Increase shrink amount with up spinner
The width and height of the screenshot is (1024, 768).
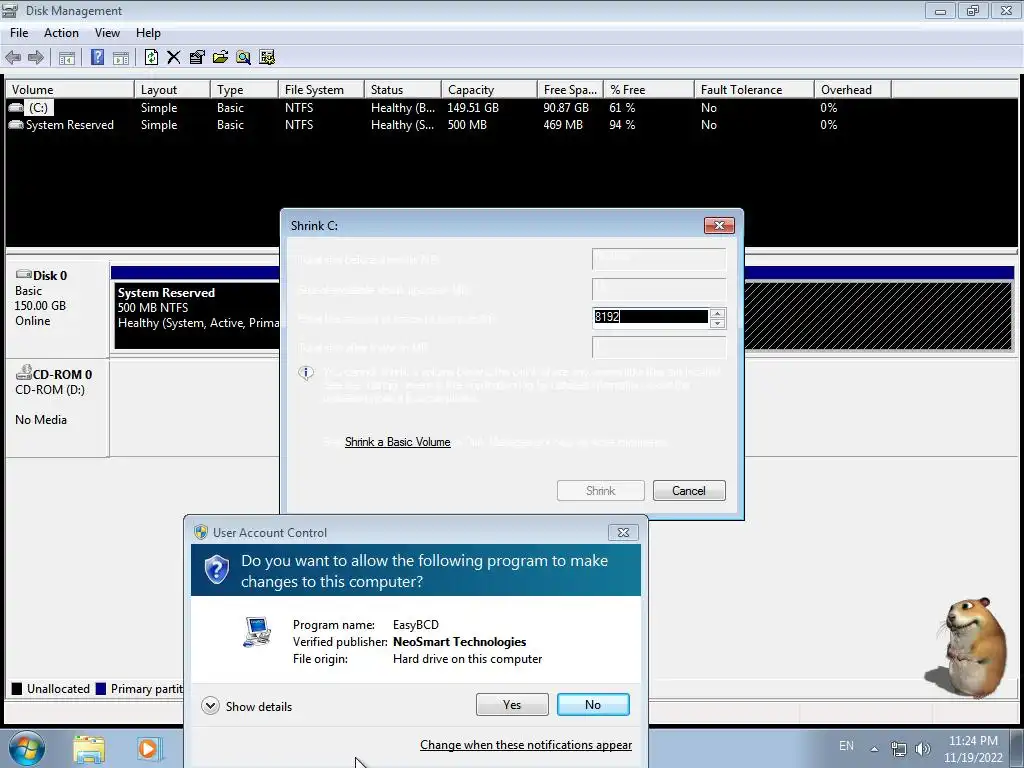[717, 313]
